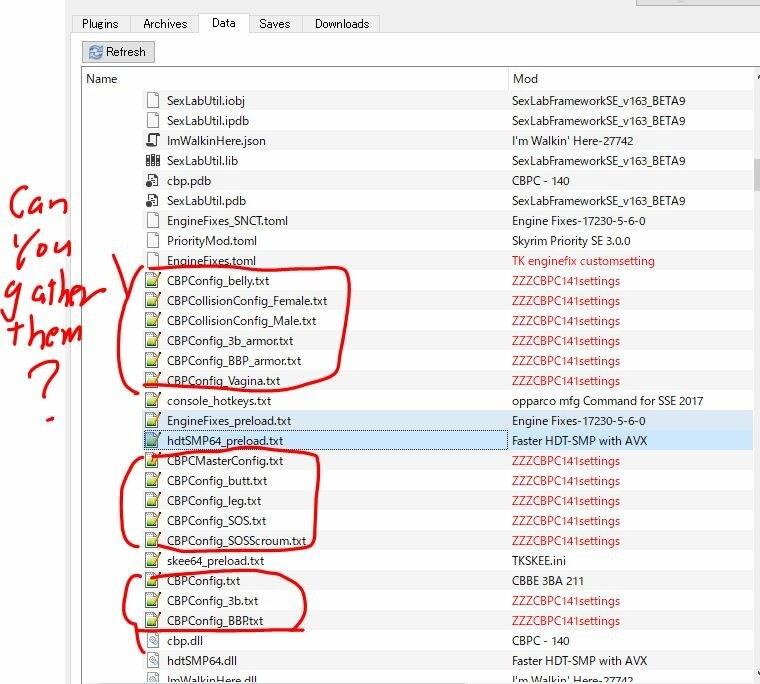
Task: Click the CBPConfig_3b_armor.txt file icon
Action: point(153,340)
